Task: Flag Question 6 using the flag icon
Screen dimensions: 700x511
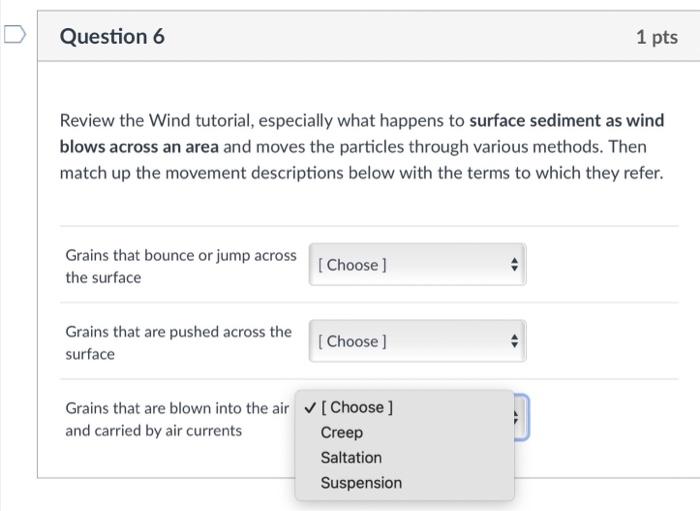Action: click(x=13, y=37)
